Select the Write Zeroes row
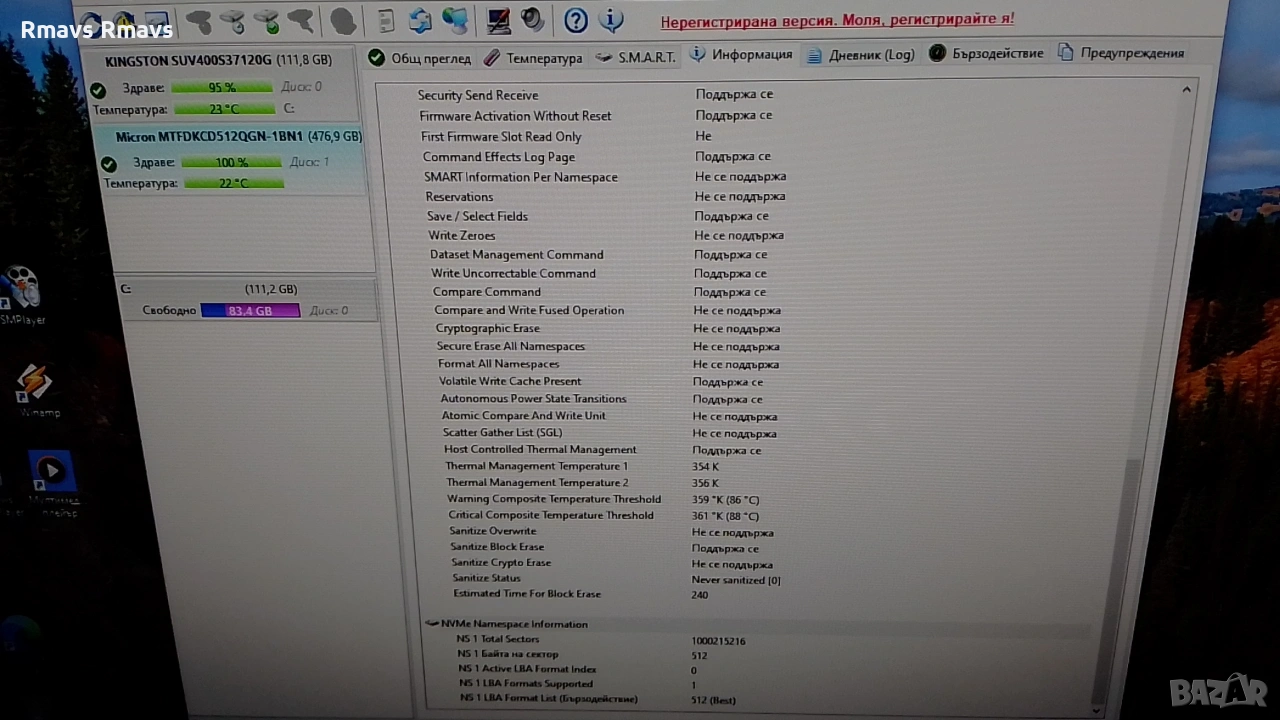Screen dimensions: 1280x720 [606, 235]
